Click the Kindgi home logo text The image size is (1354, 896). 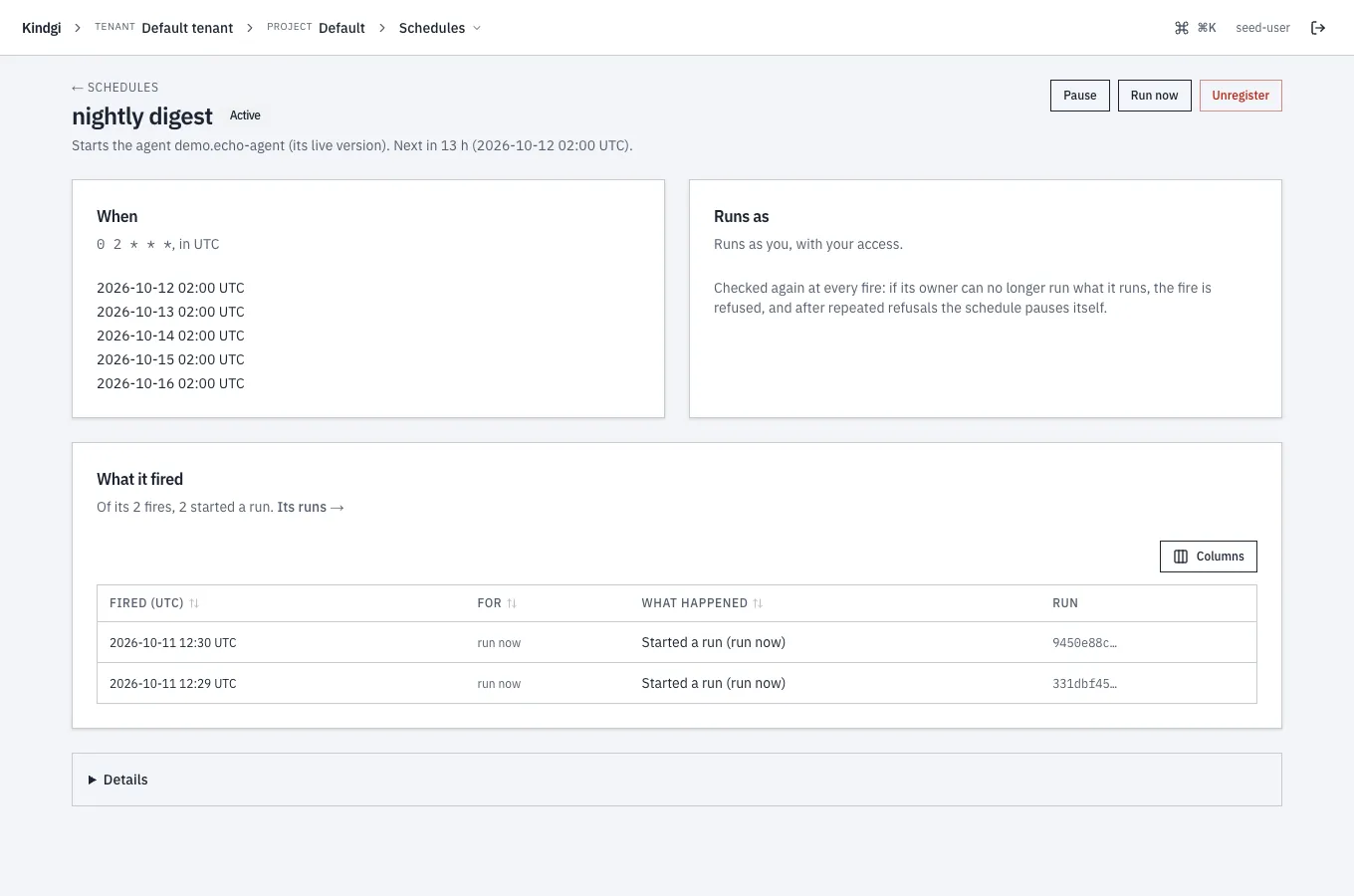(x=42, y=28)
